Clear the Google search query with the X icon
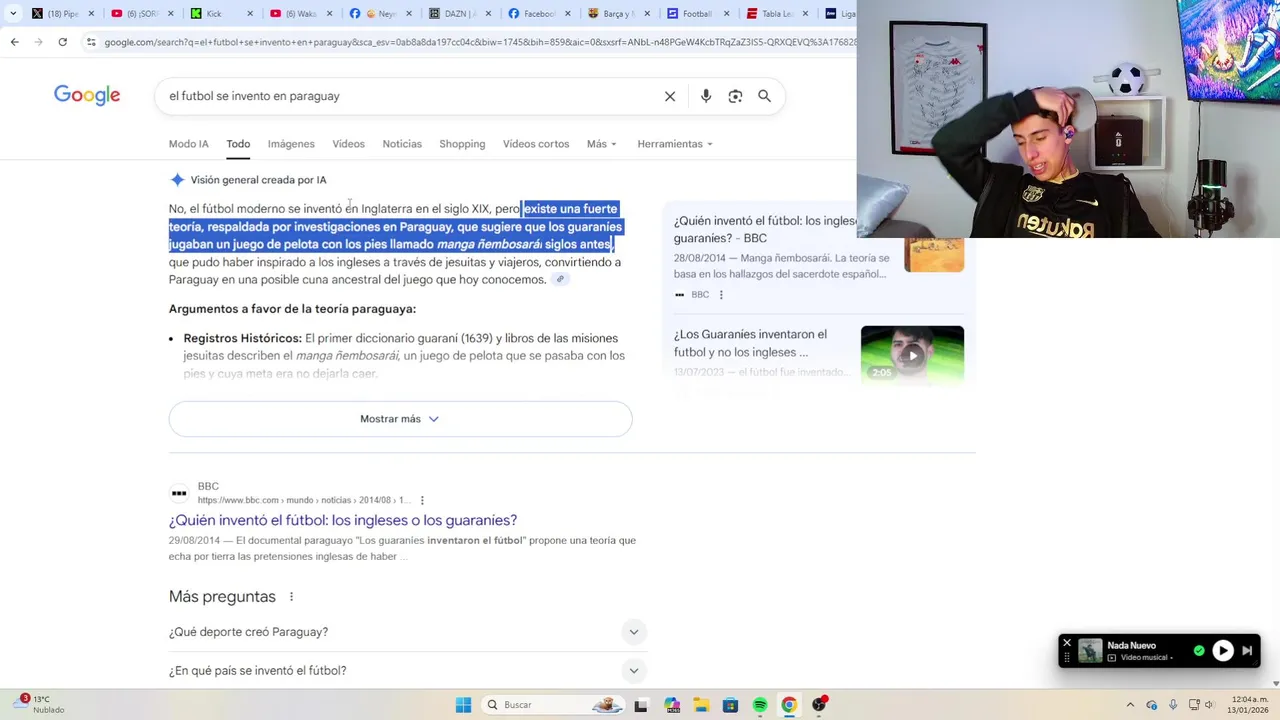Viewport: 1280px width, 720px height. coord(670,96)
